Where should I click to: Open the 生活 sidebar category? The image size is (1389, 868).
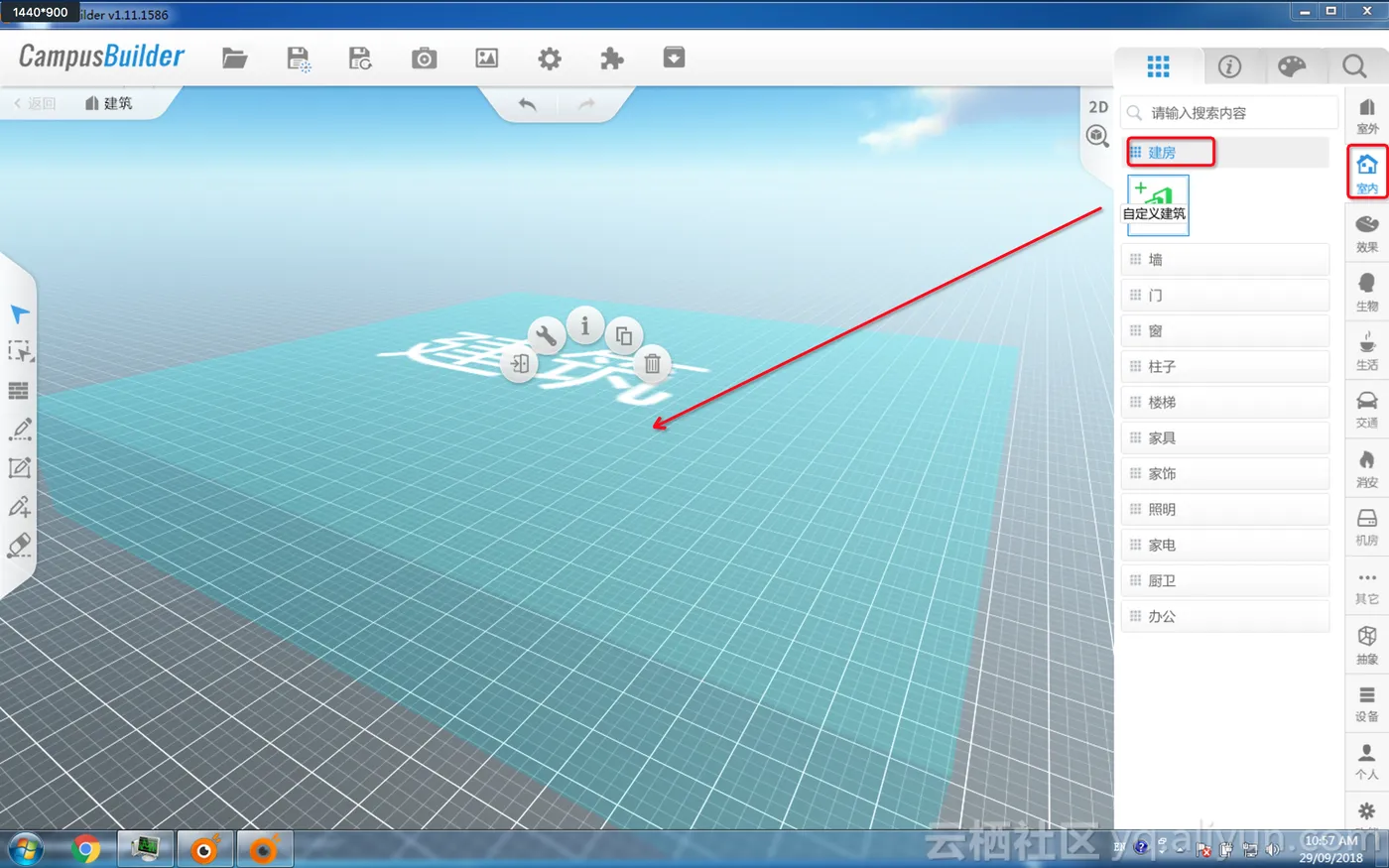tap(1366, 350)
